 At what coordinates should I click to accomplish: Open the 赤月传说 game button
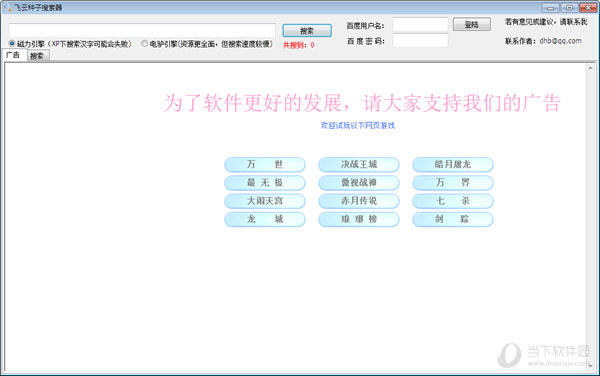point(359,201)
